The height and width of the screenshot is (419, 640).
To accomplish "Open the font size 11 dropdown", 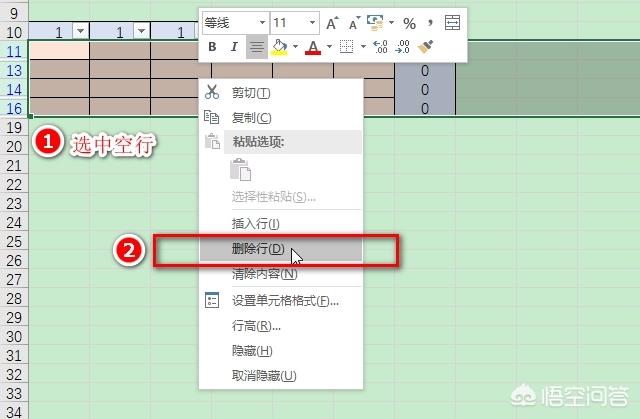I will point(312,22).
